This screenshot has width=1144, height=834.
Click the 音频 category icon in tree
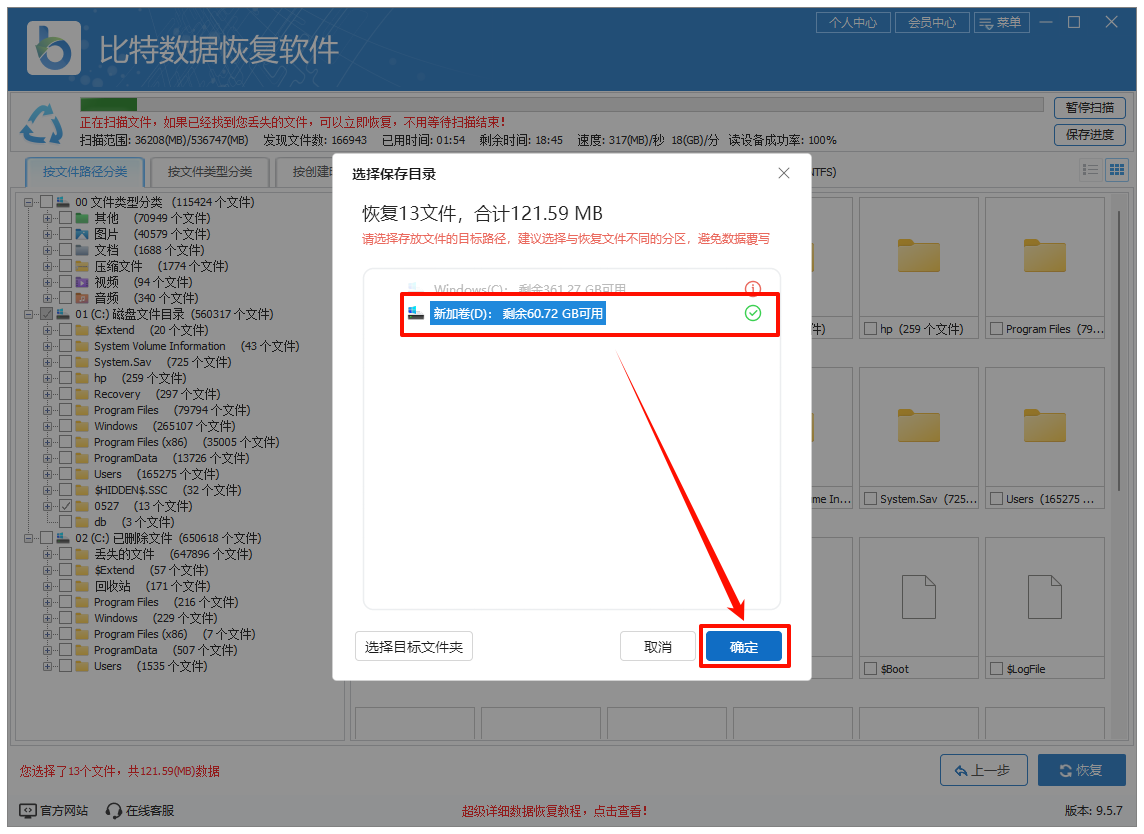click(82, 298)
